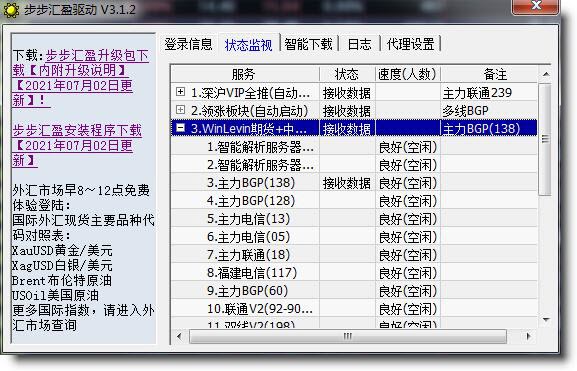Click 接收数据 status in 2.领涨板块 row
Image resolution: width=577 pixels, height=371 pixels.
[347, 110]
